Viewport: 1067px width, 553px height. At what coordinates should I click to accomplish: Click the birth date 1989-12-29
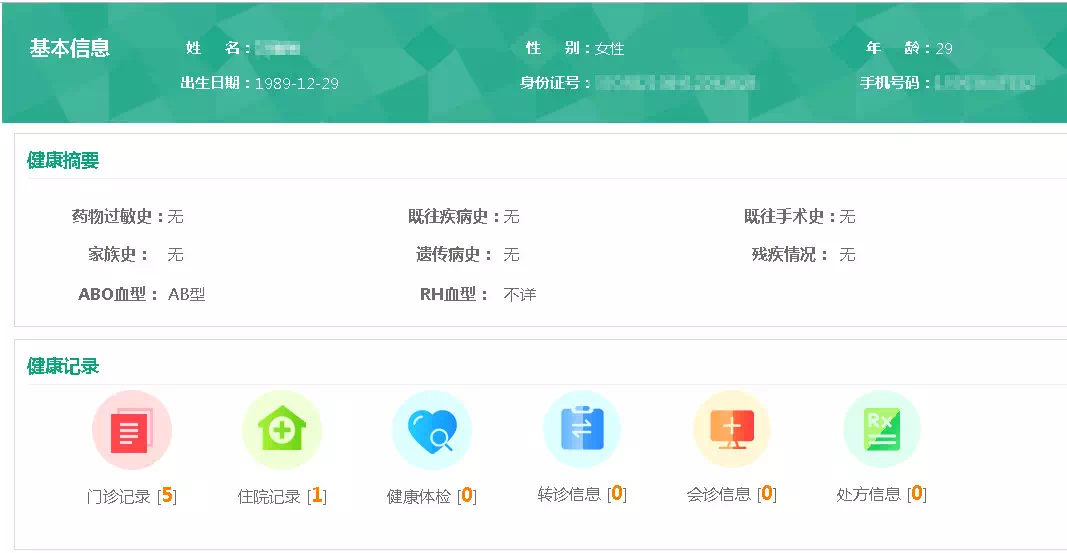click(x=296, y=83)
